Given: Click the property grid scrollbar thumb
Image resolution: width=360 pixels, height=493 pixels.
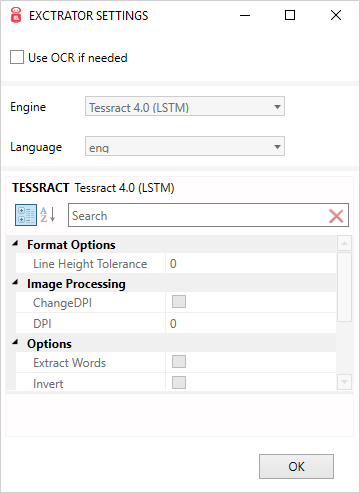Looking at the screenshot, I should coord(344,287).
